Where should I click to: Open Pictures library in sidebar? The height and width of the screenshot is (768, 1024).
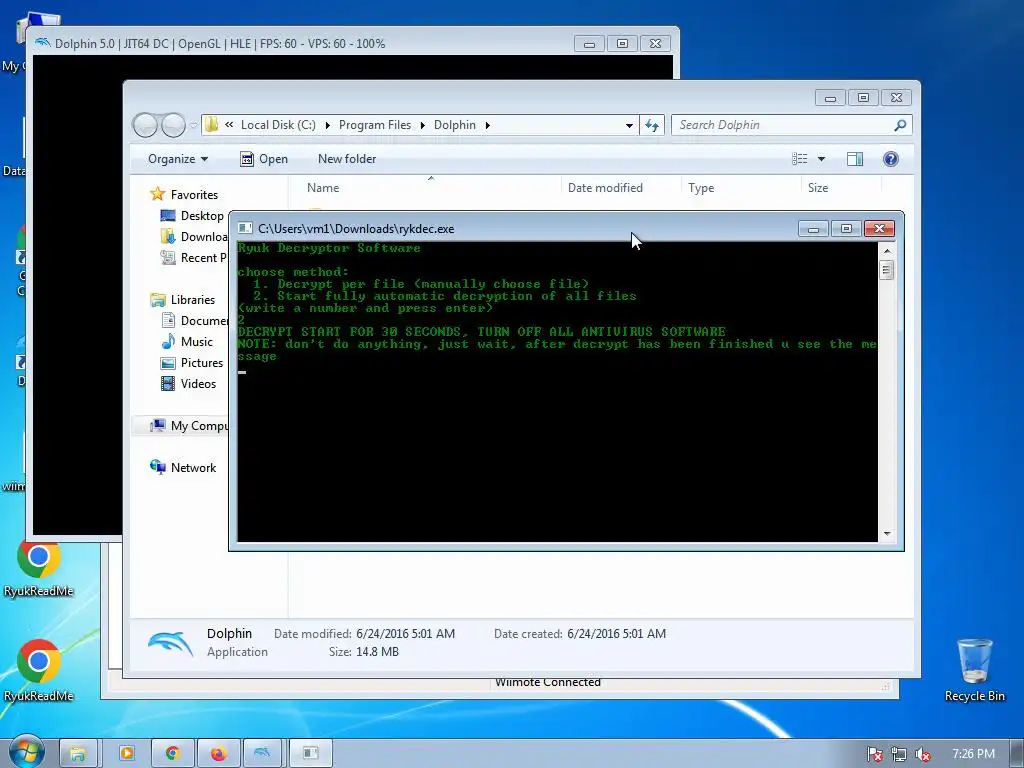pyautogui.click(x=192, y=362)
